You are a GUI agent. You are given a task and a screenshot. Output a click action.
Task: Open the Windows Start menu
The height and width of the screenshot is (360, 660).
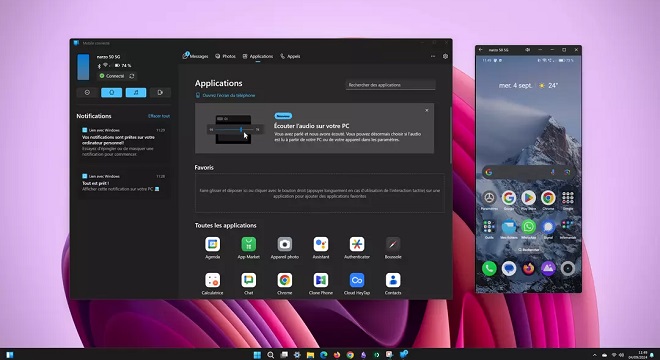[x=257, y=355]
